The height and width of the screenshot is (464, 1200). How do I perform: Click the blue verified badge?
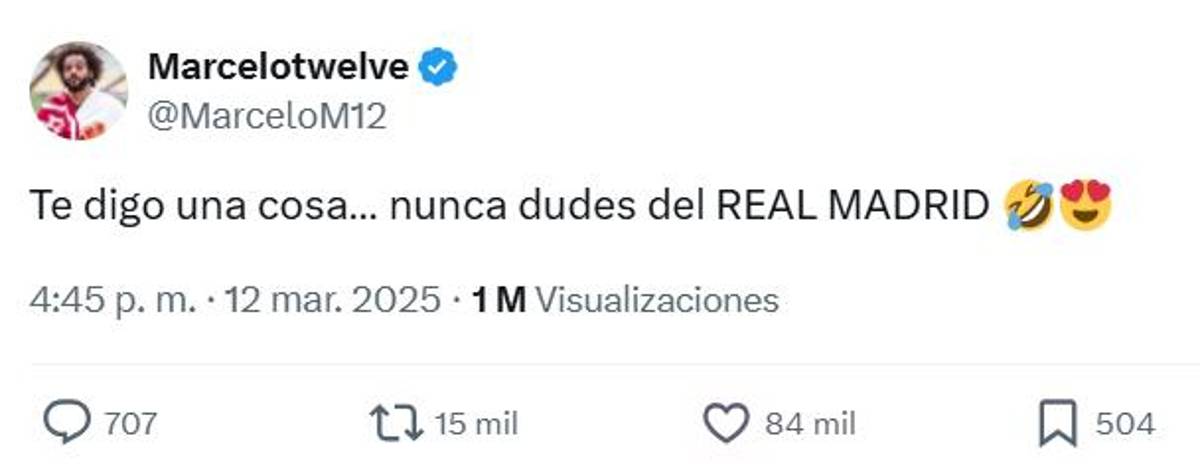[437, 67]
